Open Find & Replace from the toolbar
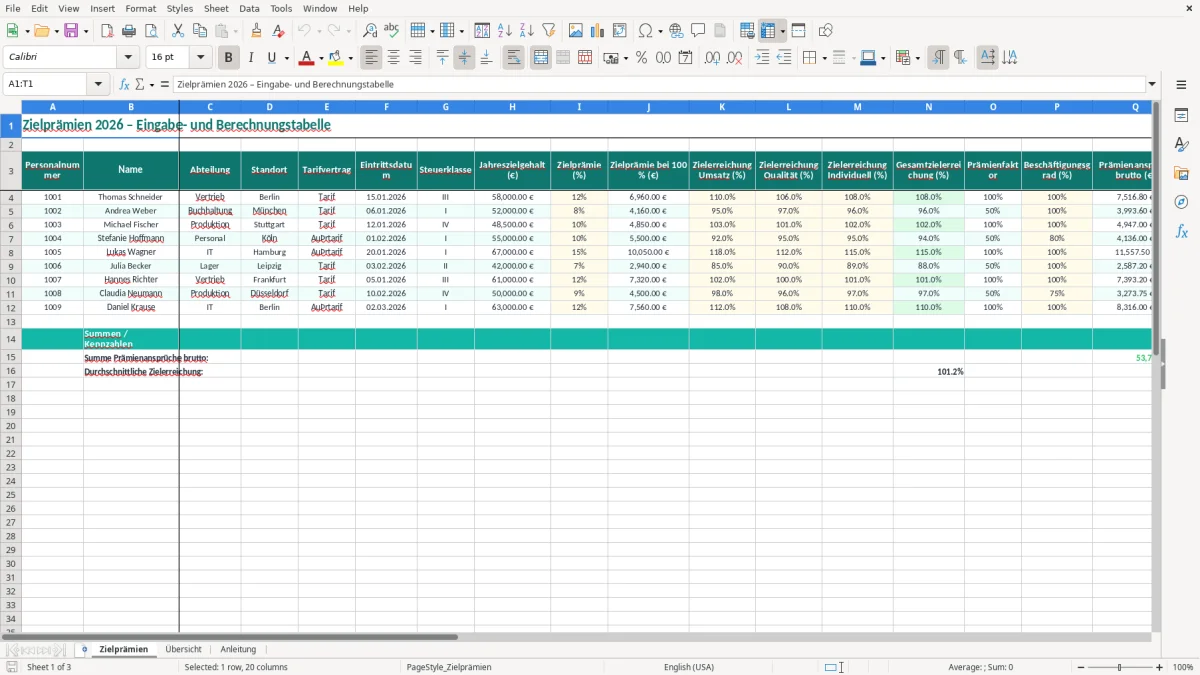 (x=370, y=31)
